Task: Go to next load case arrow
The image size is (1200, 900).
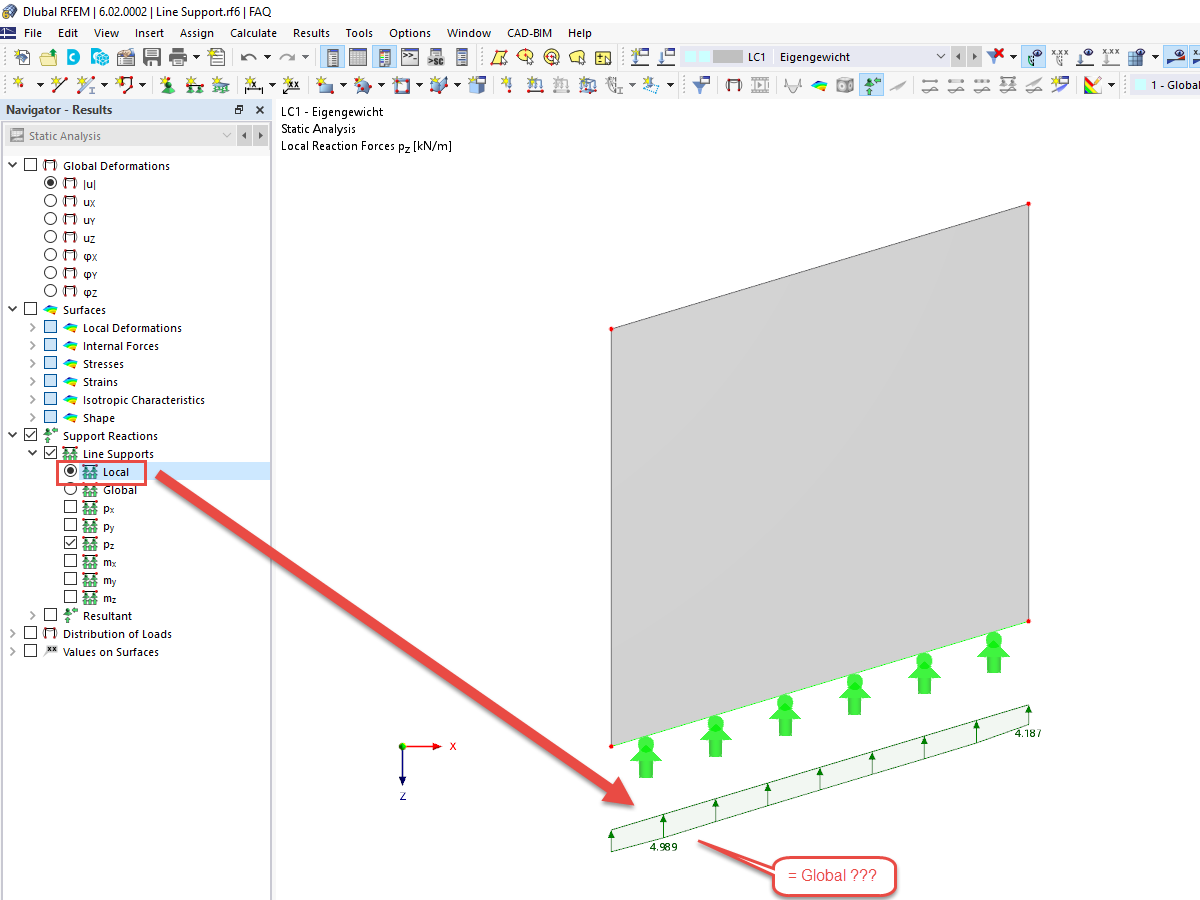Action: point(974,57)
